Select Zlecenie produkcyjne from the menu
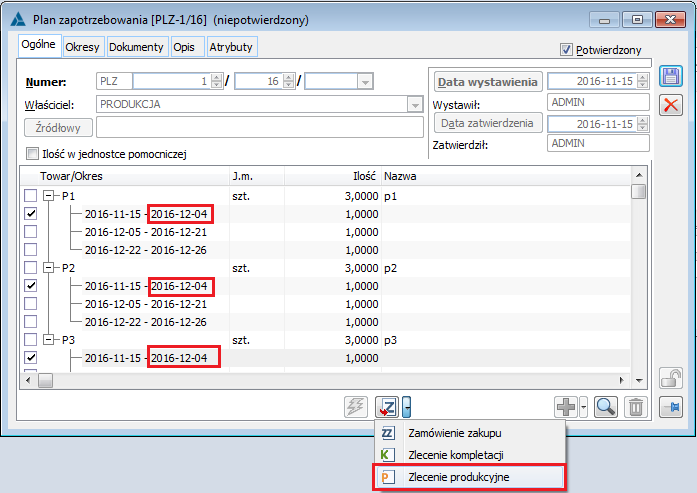Viewport: 697px width, 493px height. click(x=458, y=477)
